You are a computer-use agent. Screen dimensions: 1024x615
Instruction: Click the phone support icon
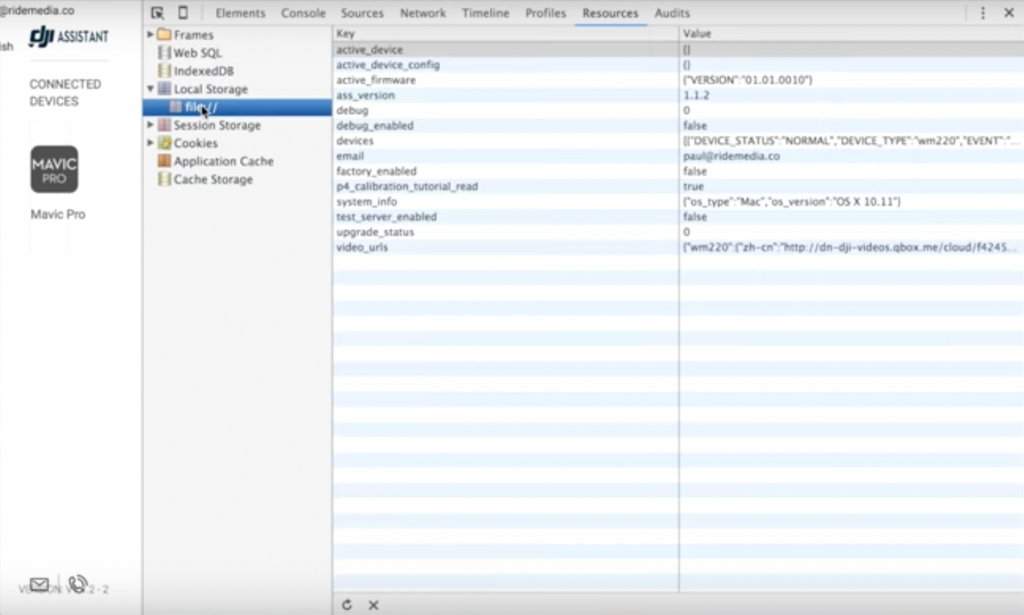pos(77,584)
